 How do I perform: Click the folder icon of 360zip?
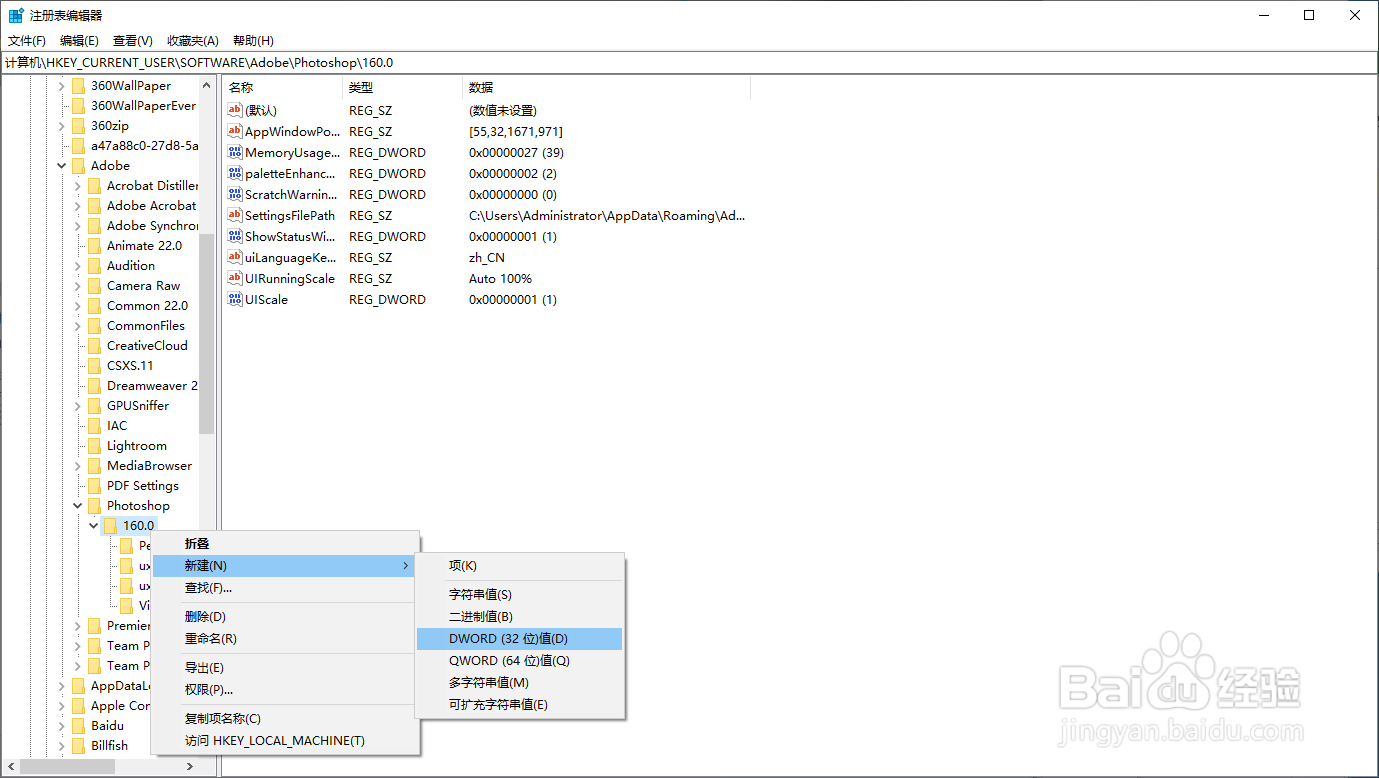click(x=79, y=125)
